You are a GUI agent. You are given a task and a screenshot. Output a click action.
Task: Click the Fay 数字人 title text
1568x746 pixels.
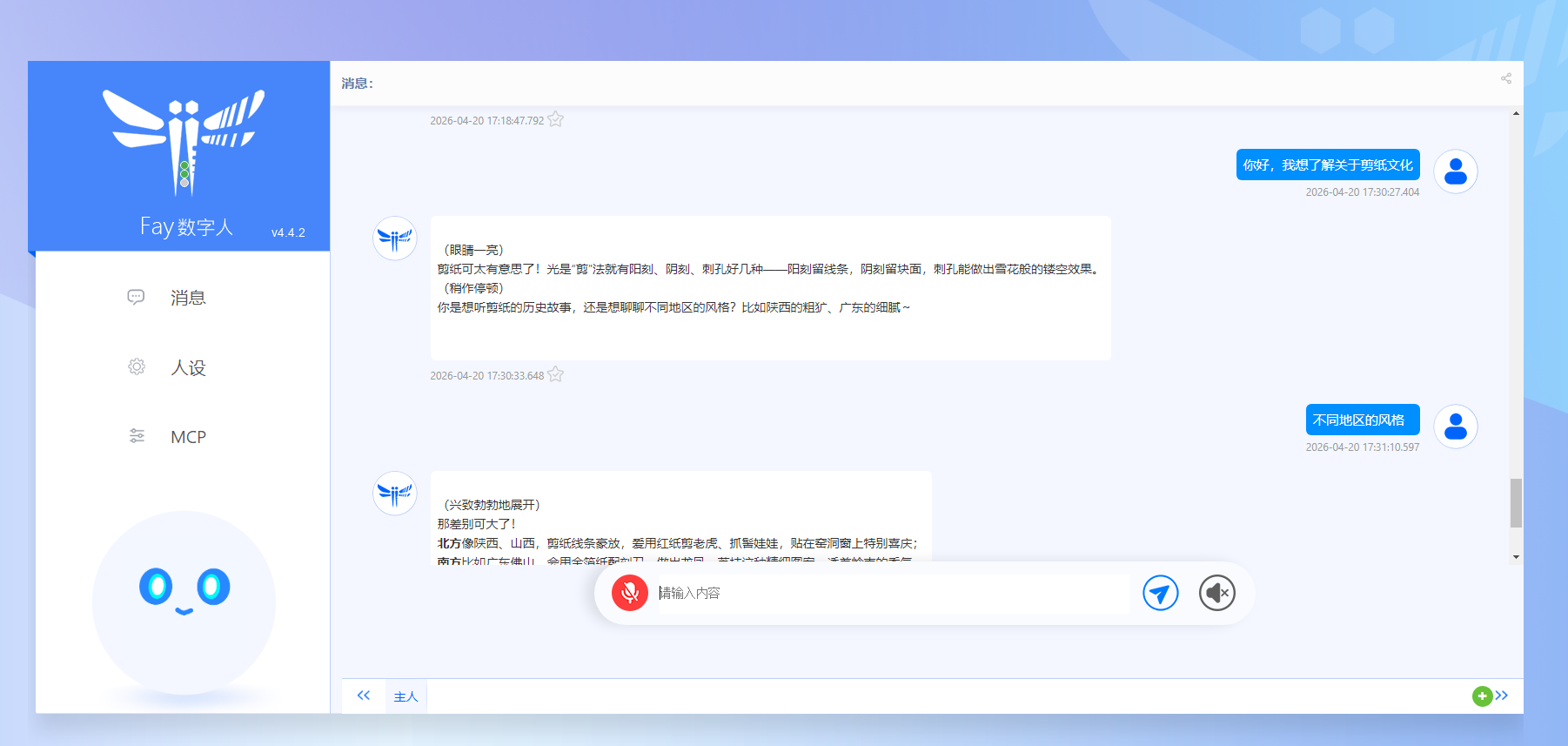pyautogui.click(x=187, y=227)
